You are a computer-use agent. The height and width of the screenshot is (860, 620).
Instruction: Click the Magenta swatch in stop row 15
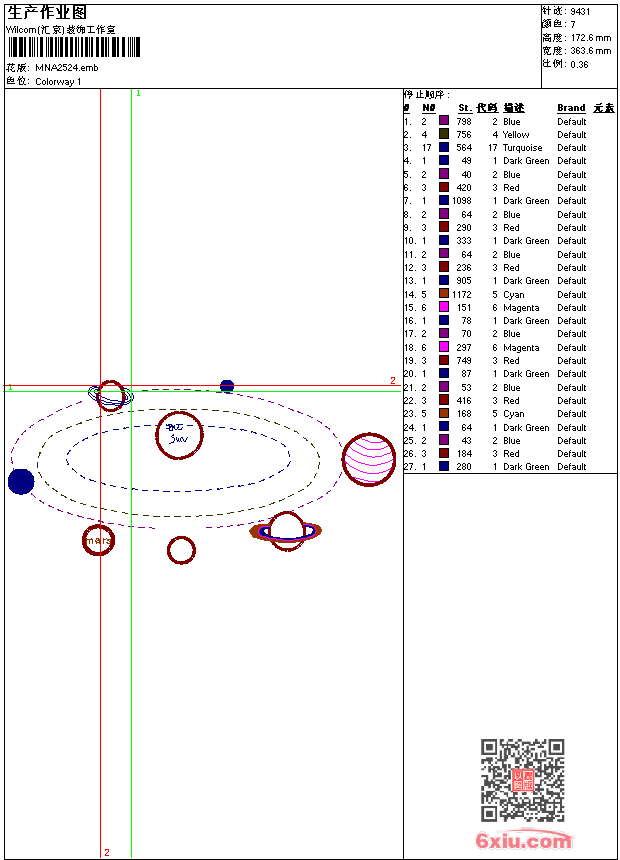pos(444,307)
